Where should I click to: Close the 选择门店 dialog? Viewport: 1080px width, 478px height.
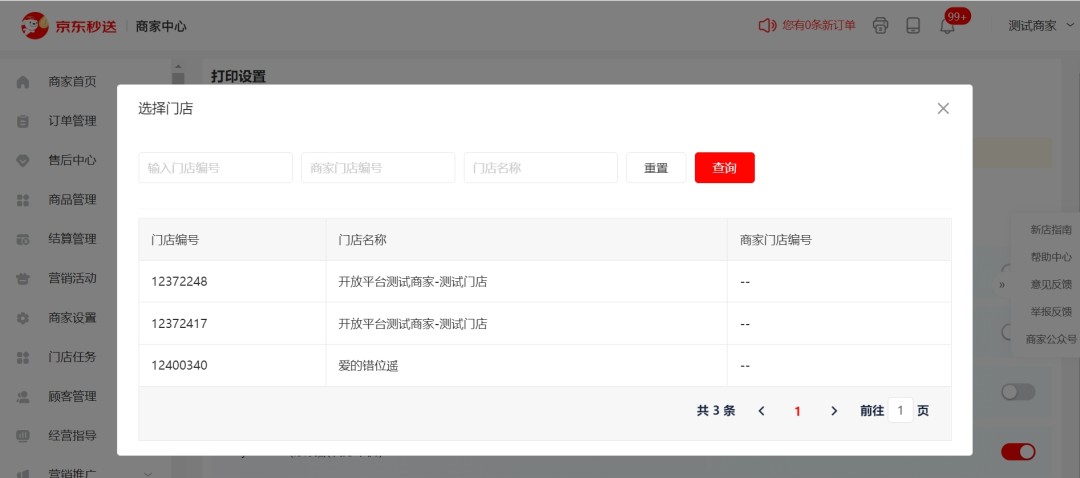[943, 109]
